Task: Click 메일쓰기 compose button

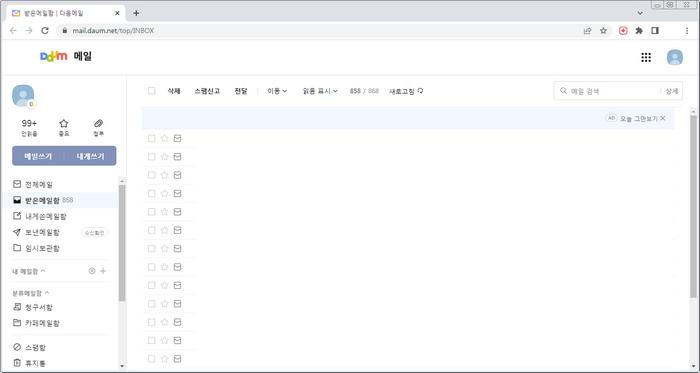Action: click(x=38, y=156)
